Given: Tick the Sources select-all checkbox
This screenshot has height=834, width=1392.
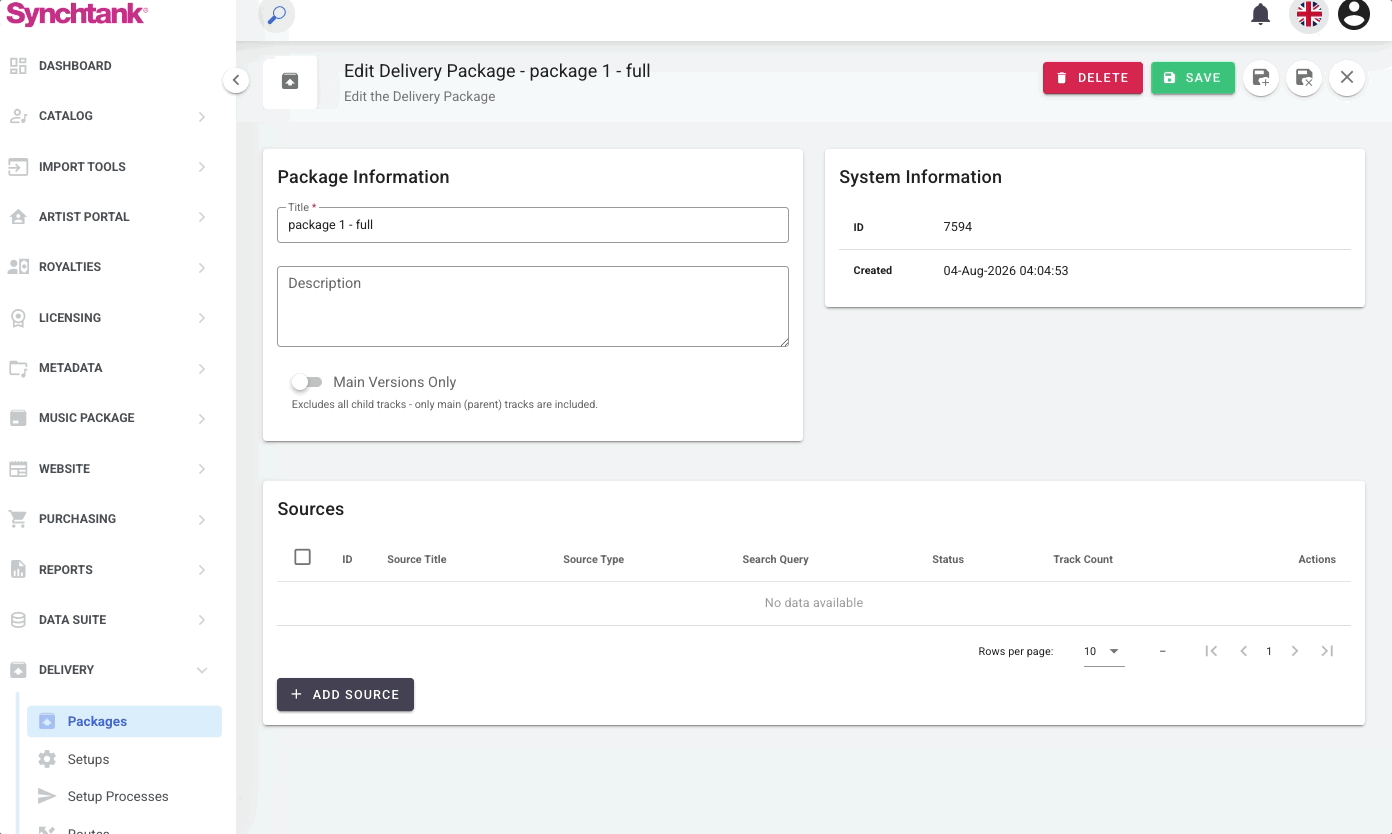Looking at the screenshot, I should click(x=303, y=557).
